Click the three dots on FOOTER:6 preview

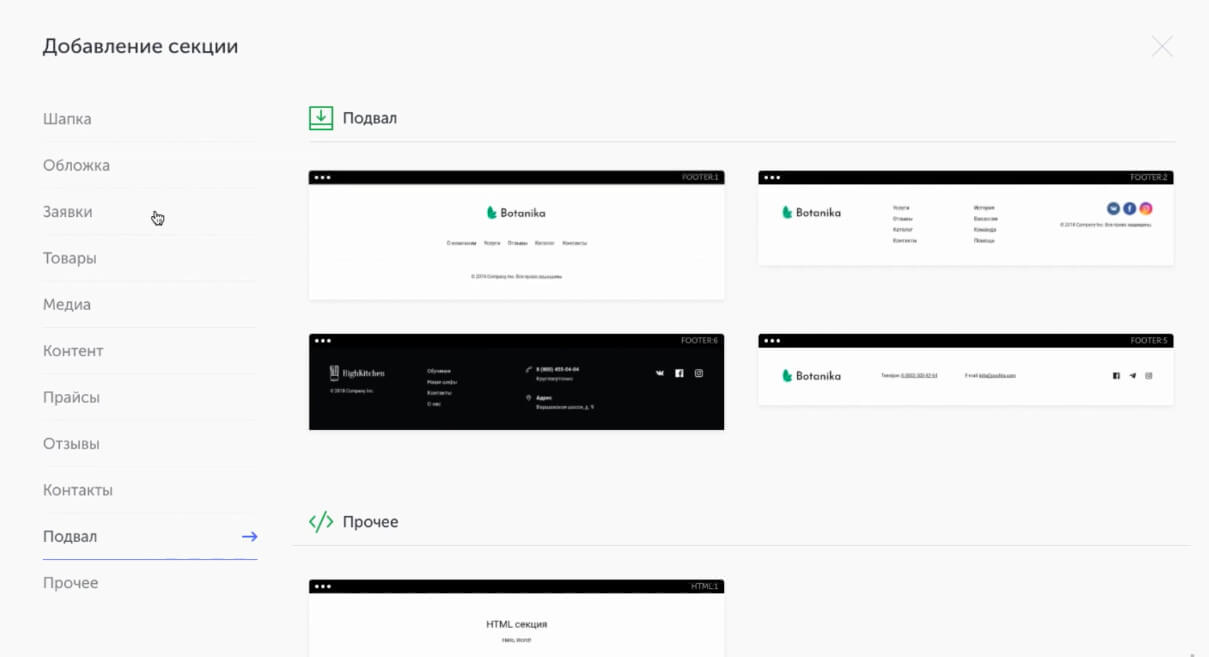coord(322,341)
